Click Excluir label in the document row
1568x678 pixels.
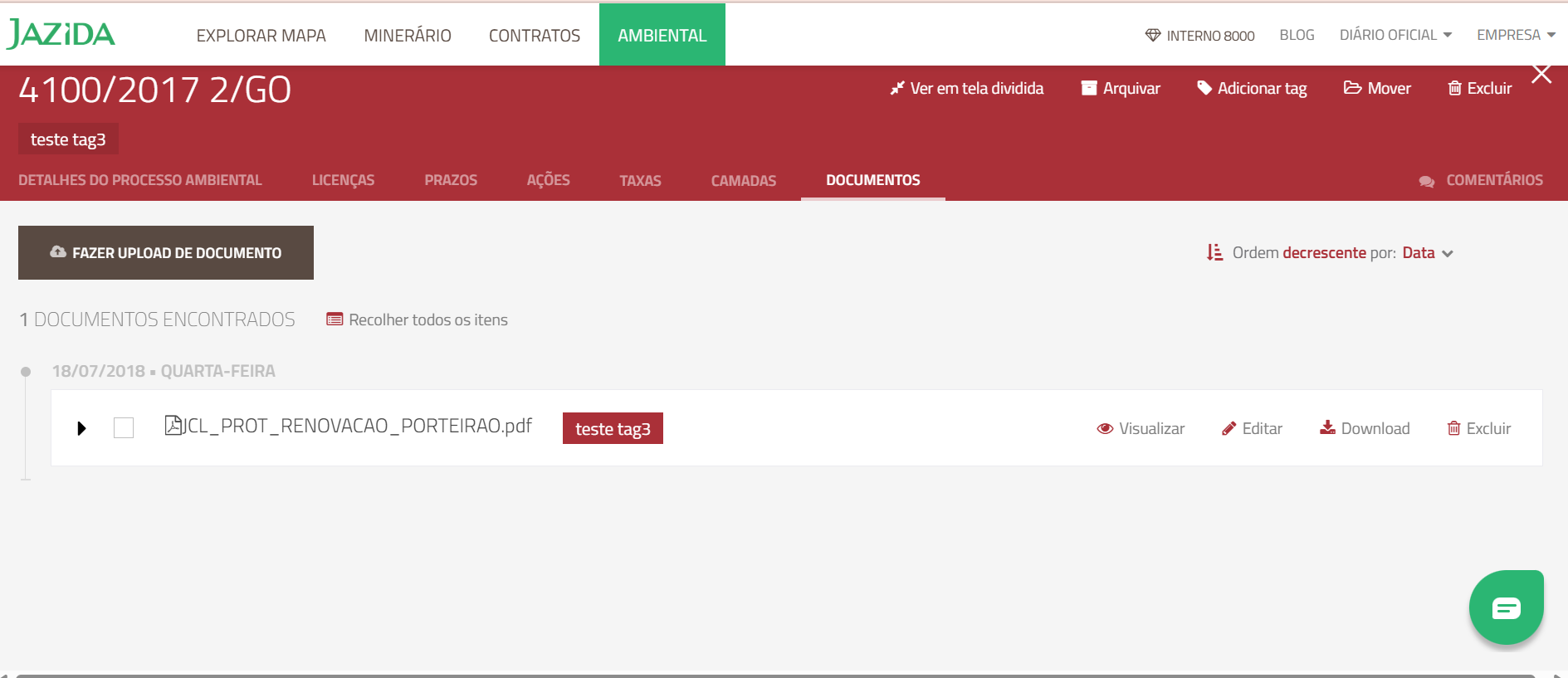pyautogui.click(x=1489, y=428)
